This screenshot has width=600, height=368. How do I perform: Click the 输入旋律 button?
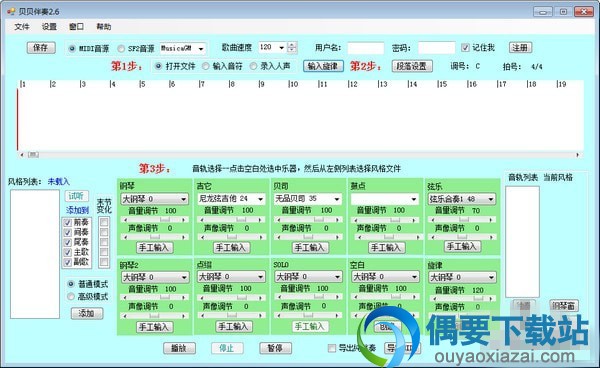323,66
